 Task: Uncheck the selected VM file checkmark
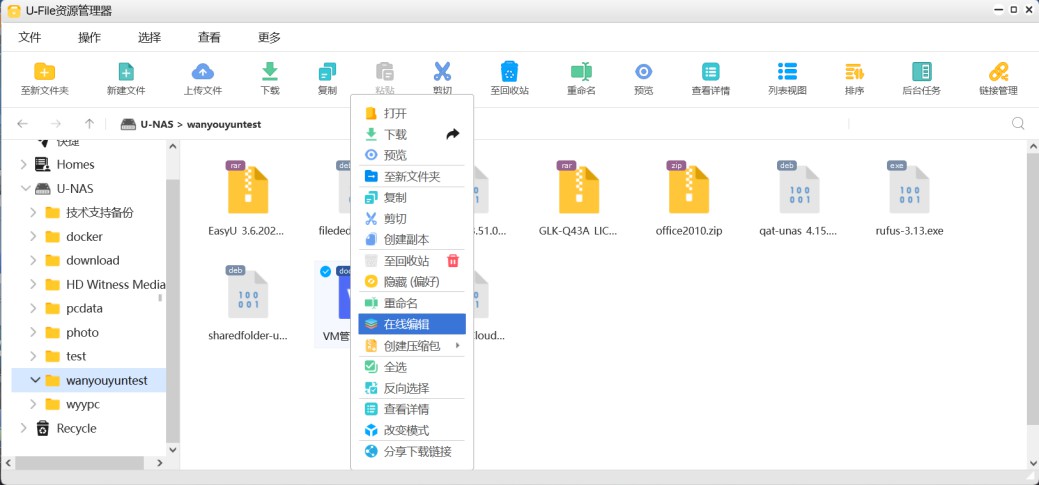pos(325,272)
